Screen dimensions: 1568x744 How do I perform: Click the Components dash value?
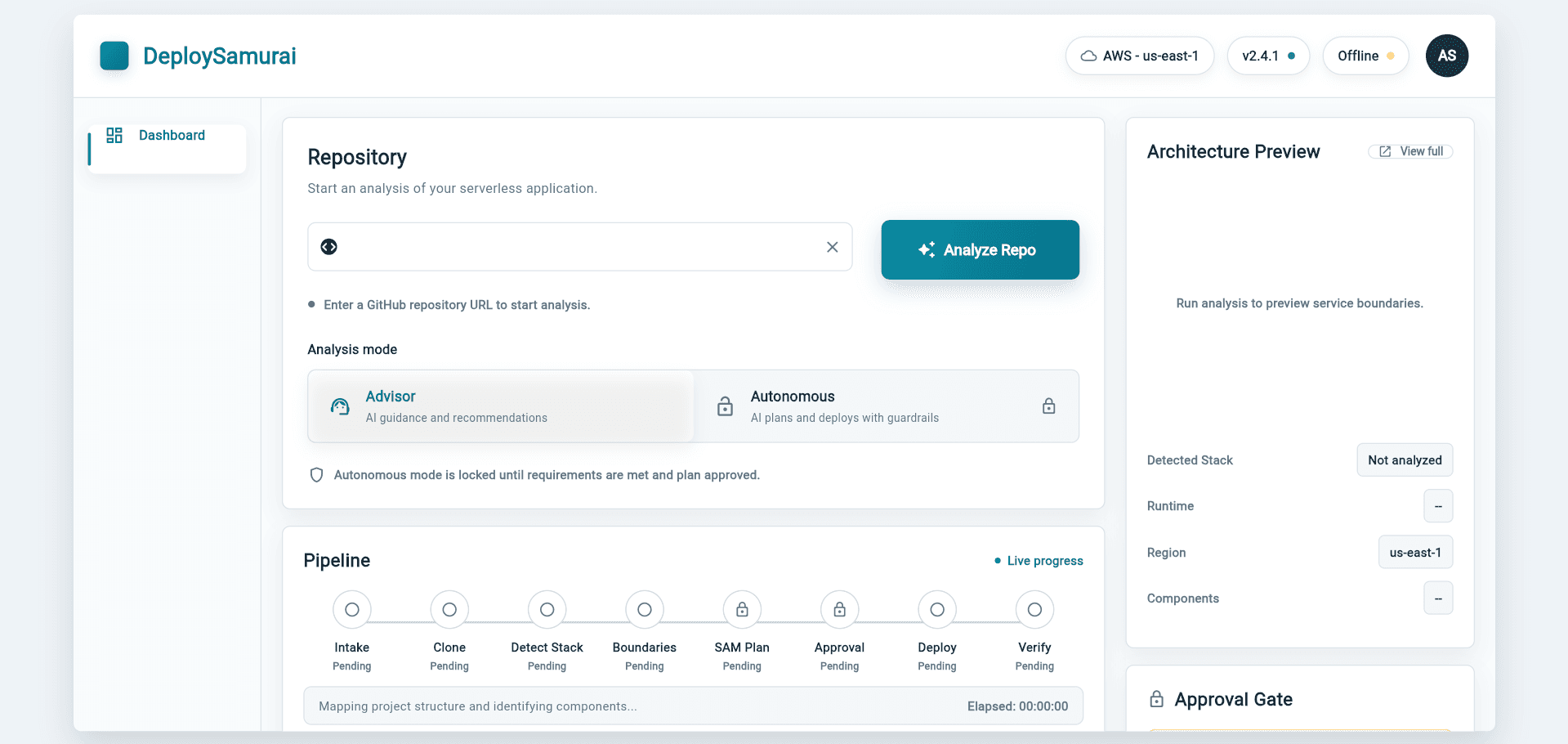tap(1438, 598)
